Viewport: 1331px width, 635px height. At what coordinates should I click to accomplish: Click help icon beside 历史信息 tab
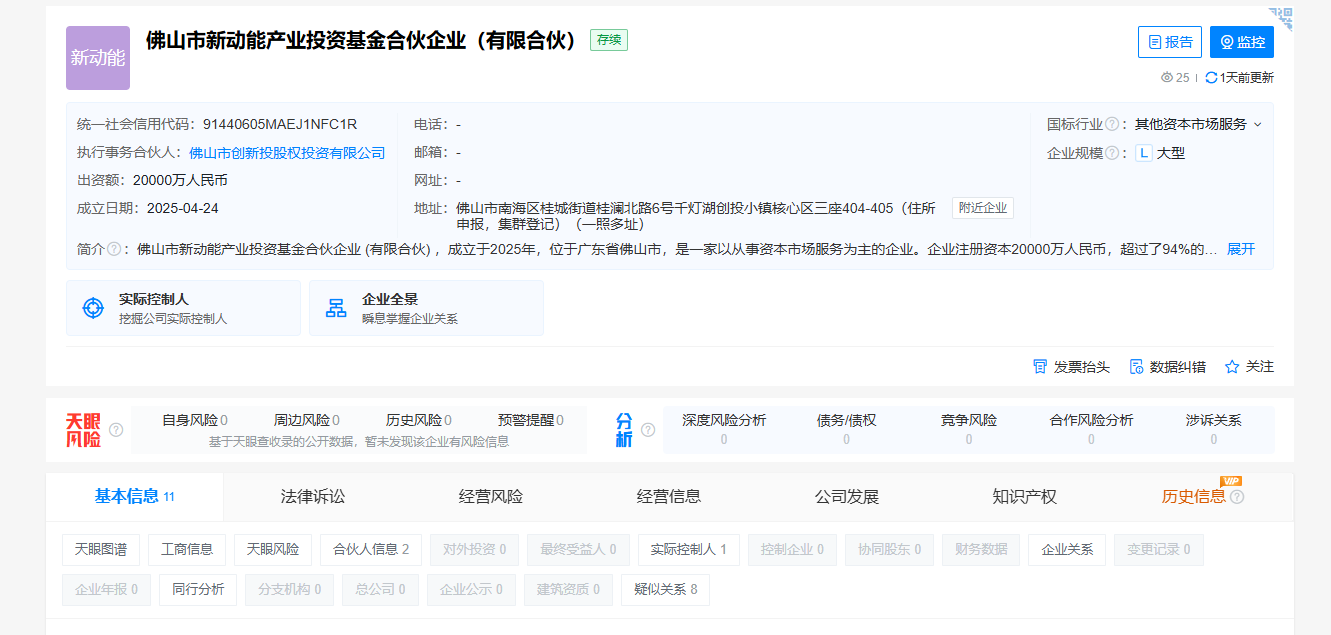point(1237,497)
